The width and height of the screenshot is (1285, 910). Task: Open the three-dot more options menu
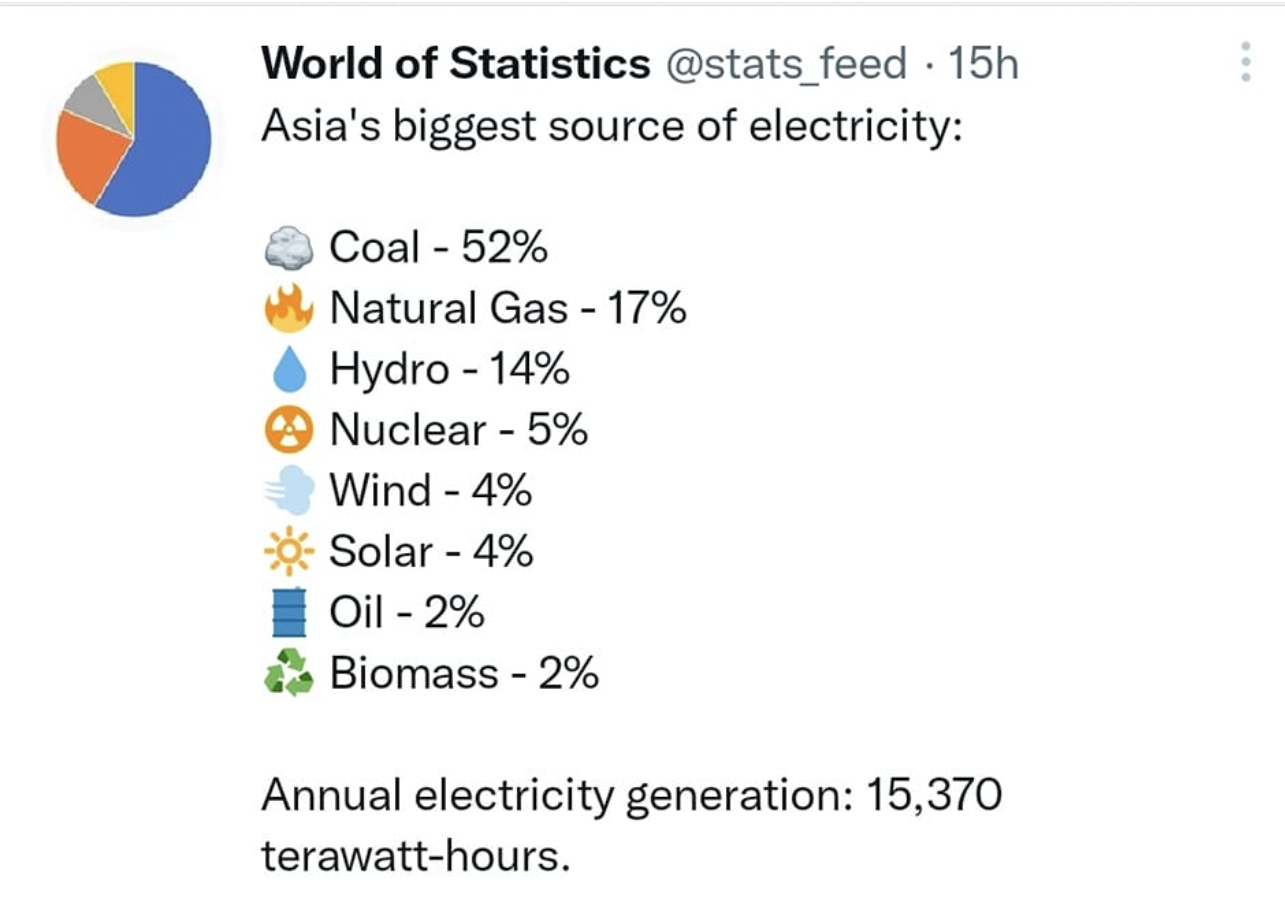(1245, 62)
